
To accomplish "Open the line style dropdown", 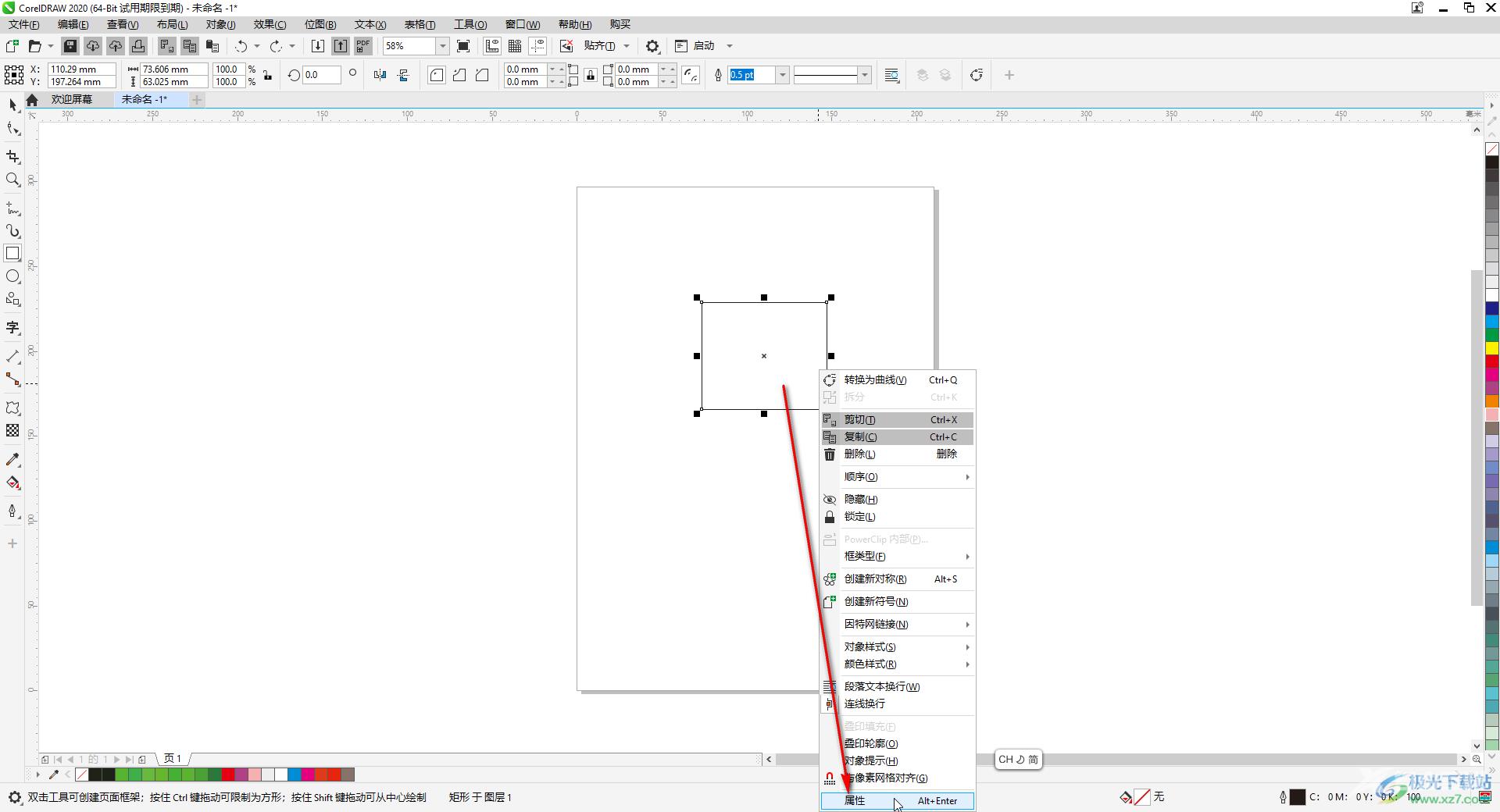I will coord(864,75).
